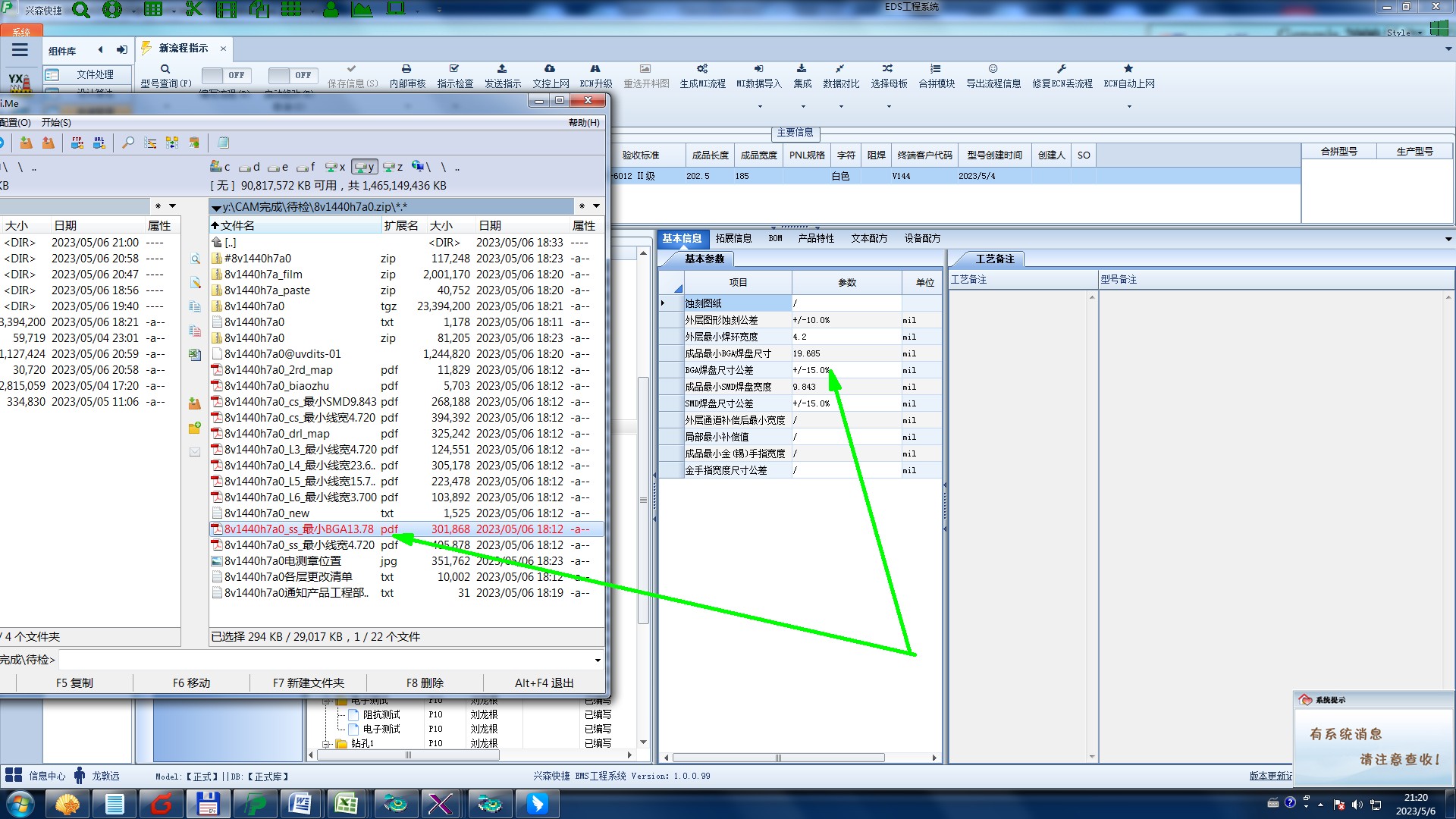1456x819 pixels.
Task: Click 版本更新 link in status bar
Action: point(1271,775)
